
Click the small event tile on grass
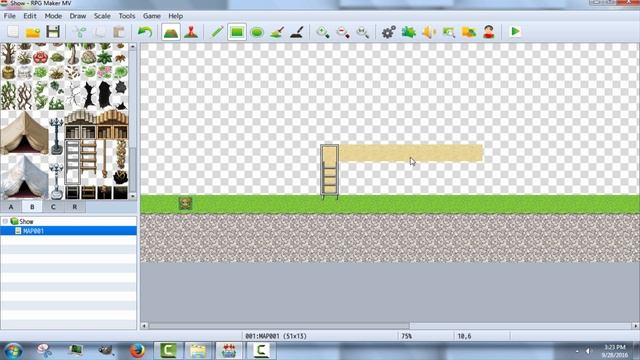point(185,203)
